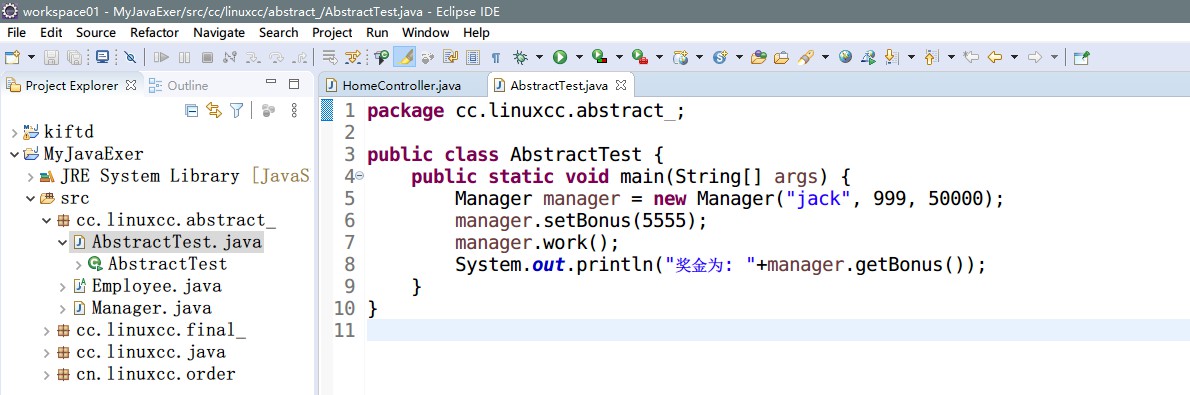1190x395 pixels.
Task: Click the Open Perspective icon
Action: (1081, 57)
